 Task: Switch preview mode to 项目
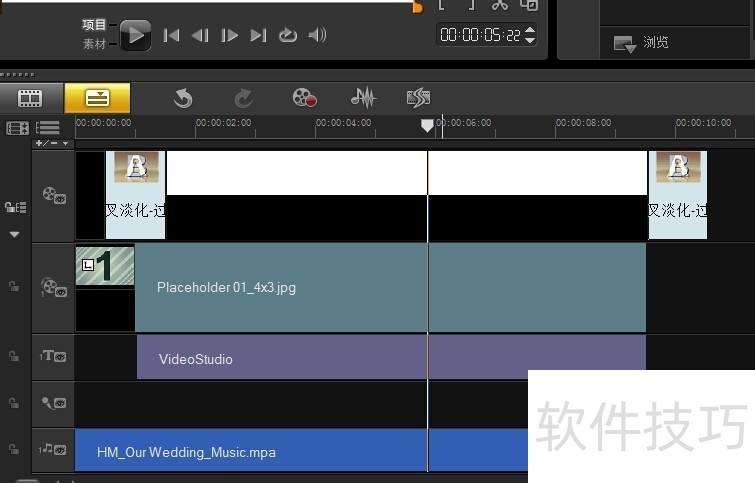tap(96, 24)
